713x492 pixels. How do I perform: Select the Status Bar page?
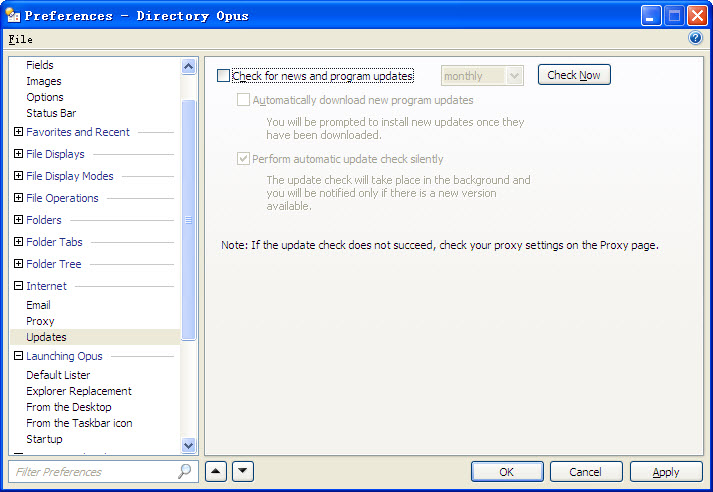[x=51, y=113]
